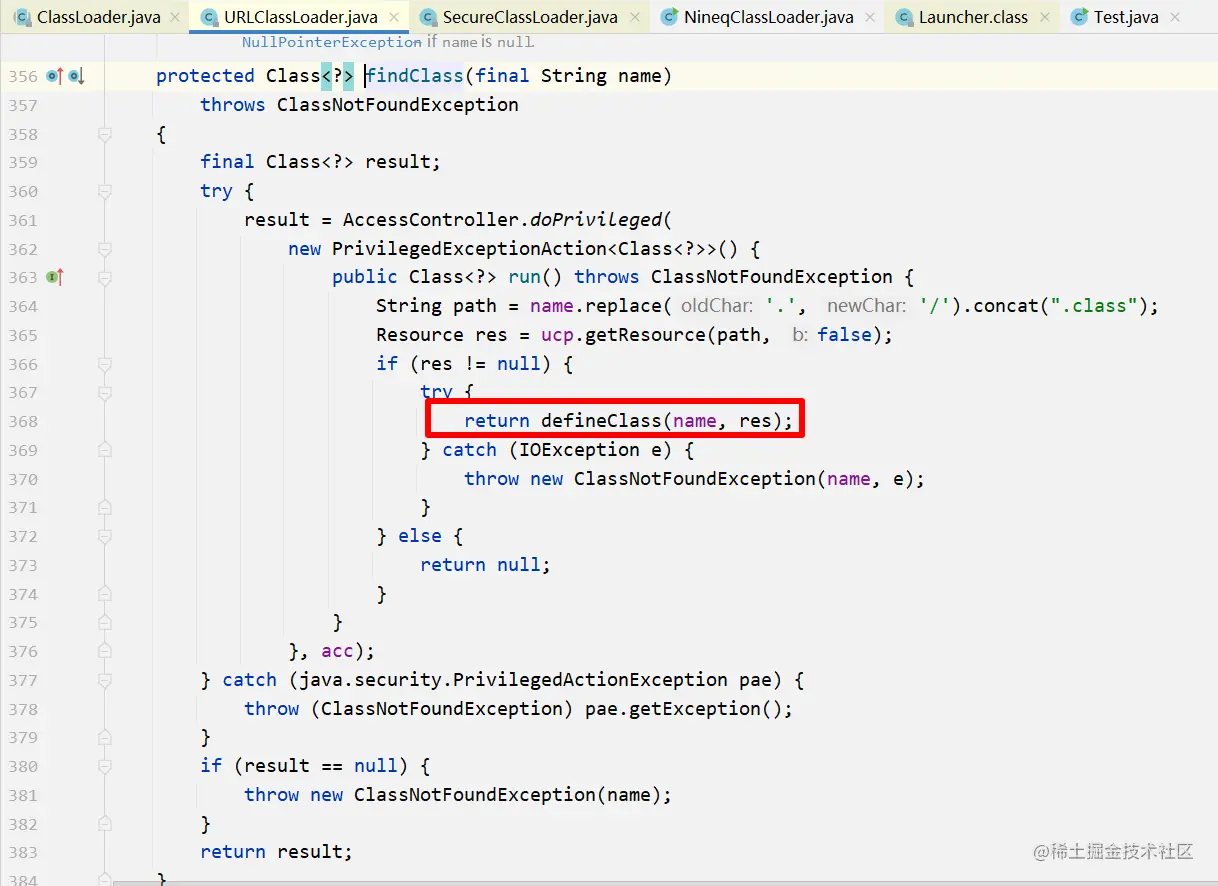Click the fold end marker at line 369
Viewport: 1218px width, 886px height.
104,450
